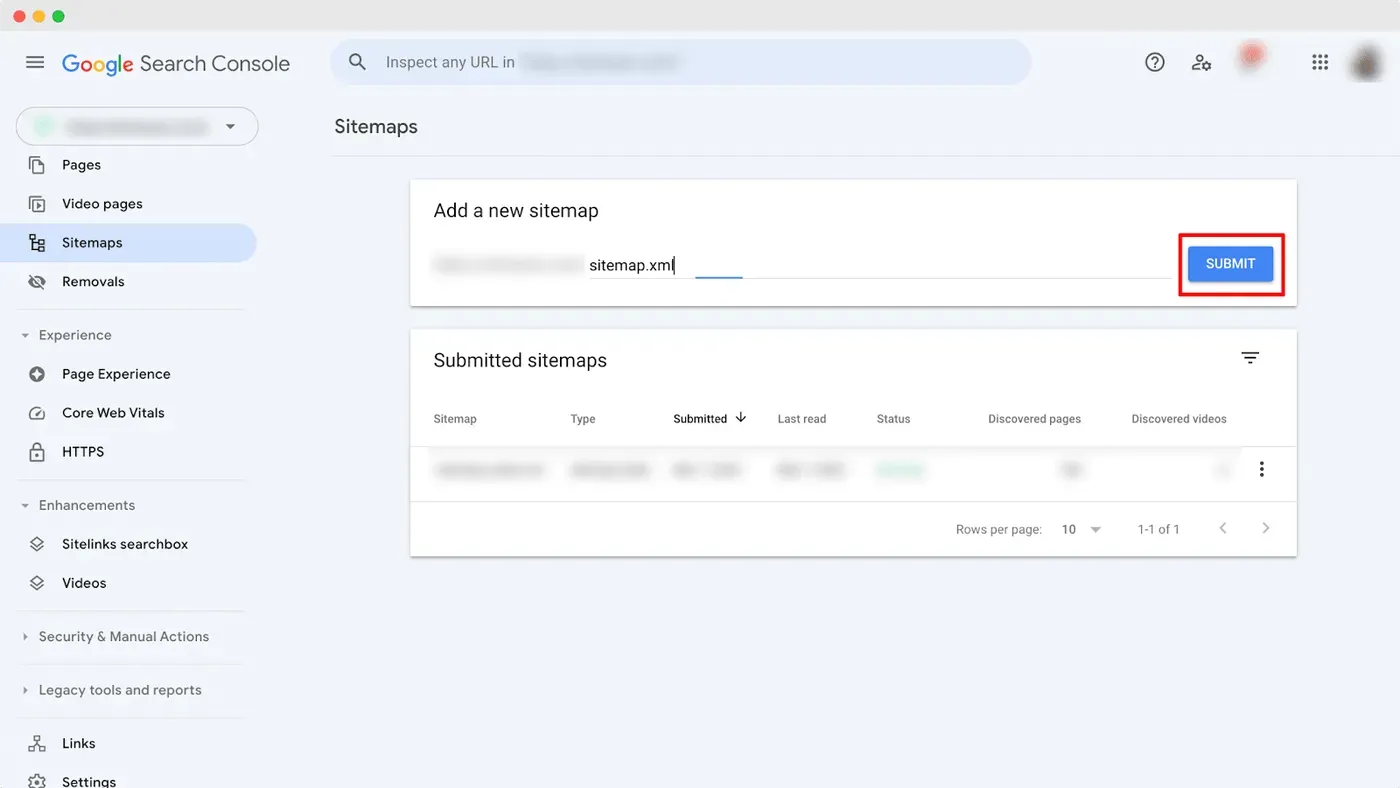Go to previous page of sitemaps
The height and width of the screenshot is (788, 1400).
point(1222,528)
